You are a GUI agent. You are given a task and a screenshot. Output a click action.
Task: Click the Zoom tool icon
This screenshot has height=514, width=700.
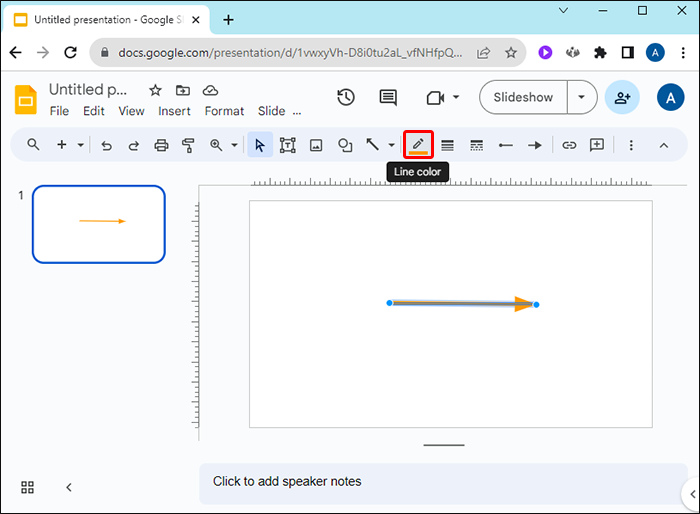(216, 145)
